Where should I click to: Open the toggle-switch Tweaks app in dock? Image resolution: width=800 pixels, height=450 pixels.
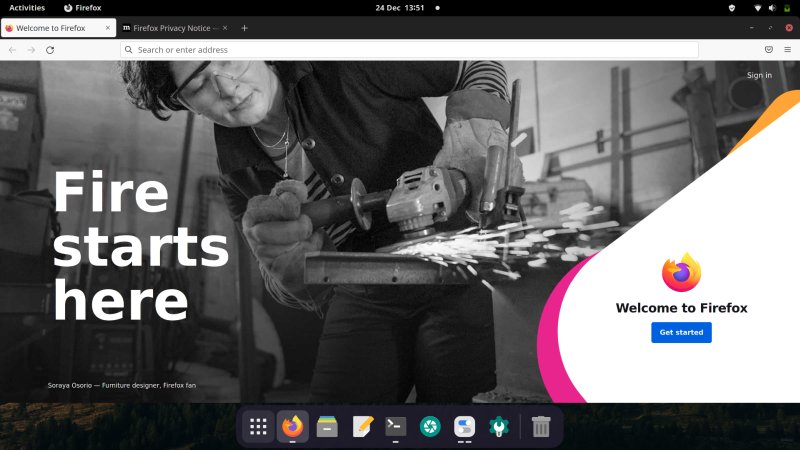[x=464, y=427]
